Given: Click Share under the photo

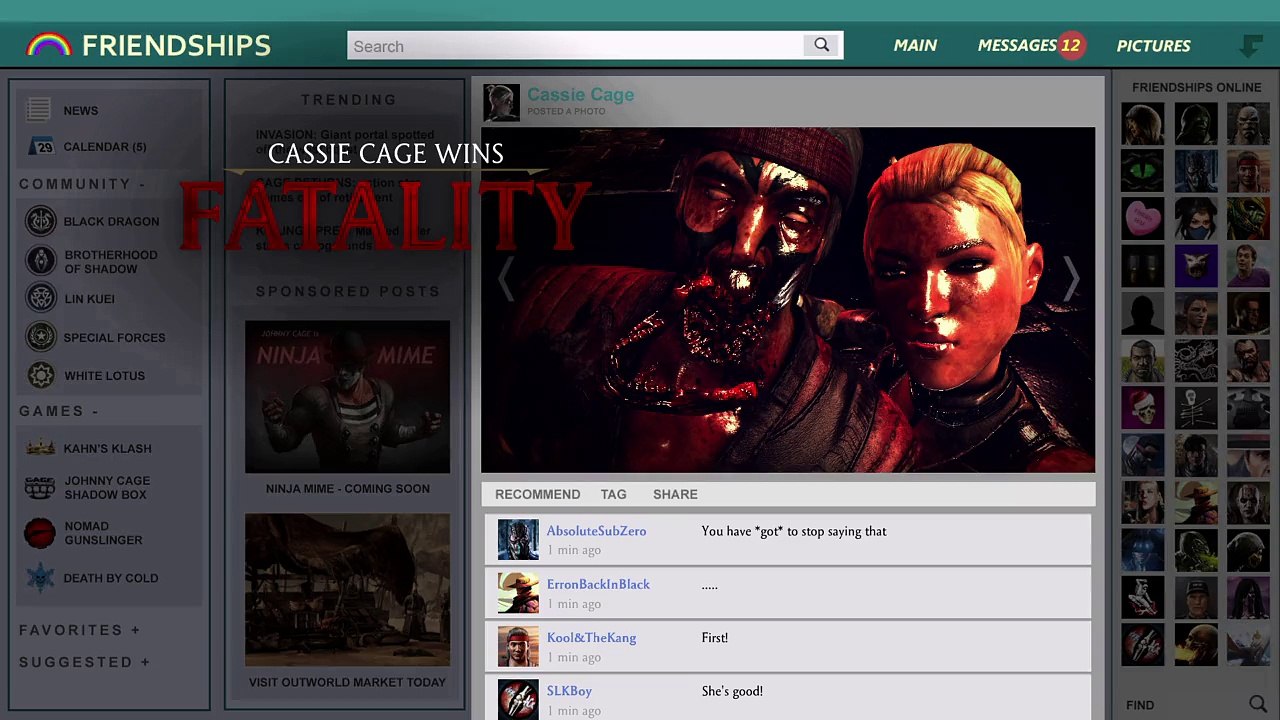Looking at the screenshot, I should tap(675, 494).
